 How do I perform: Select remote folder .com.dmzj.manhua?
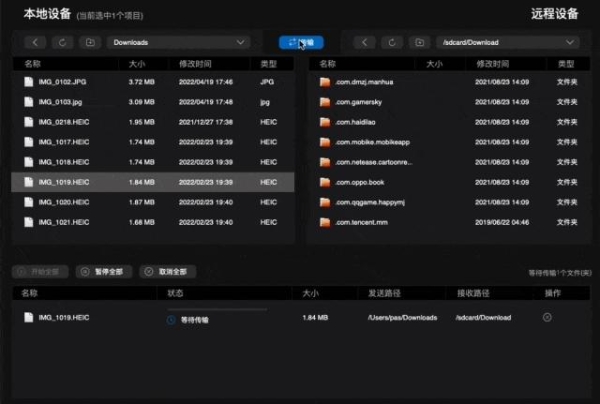pos(450,82)
